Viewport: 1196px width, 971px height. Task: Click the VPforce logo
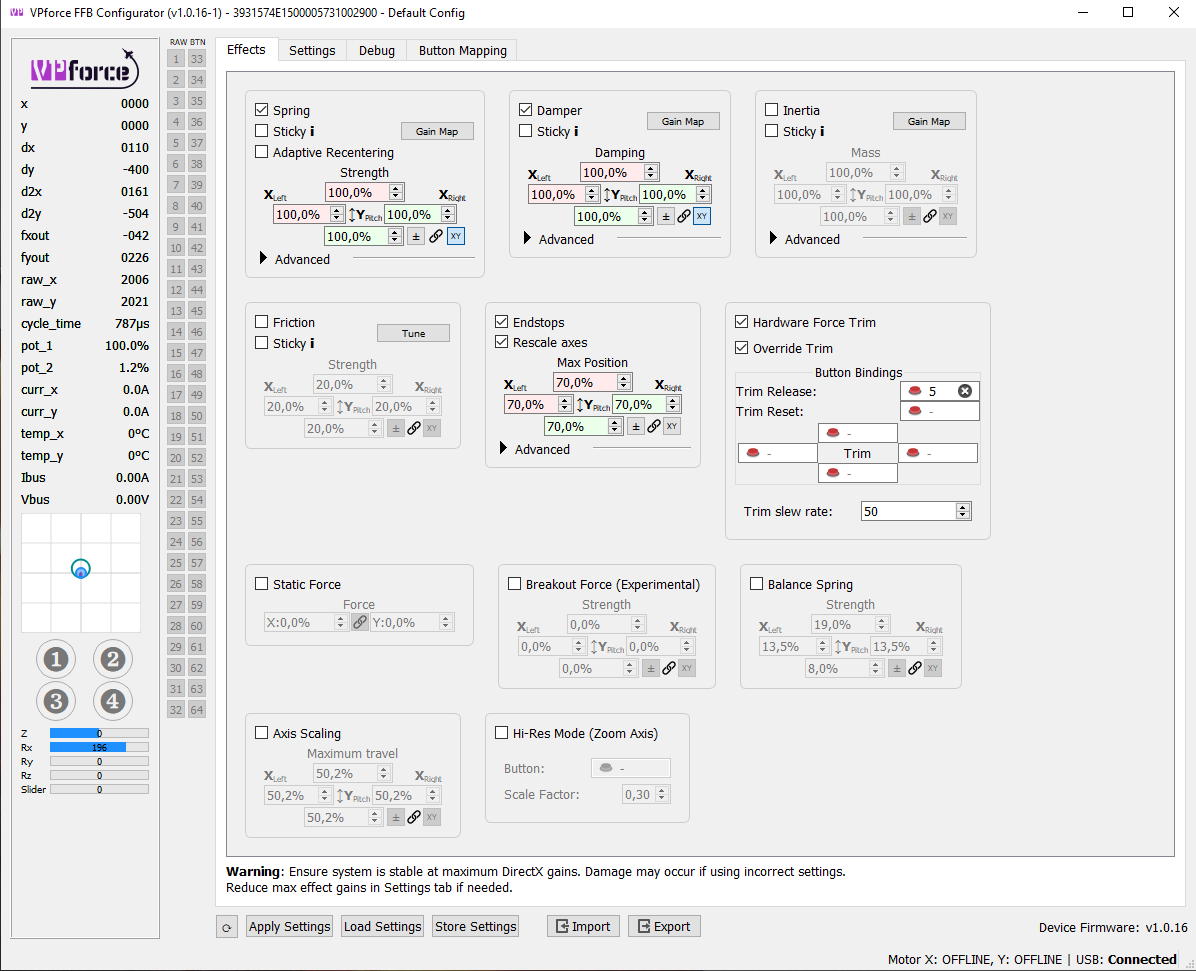[85, 69]
